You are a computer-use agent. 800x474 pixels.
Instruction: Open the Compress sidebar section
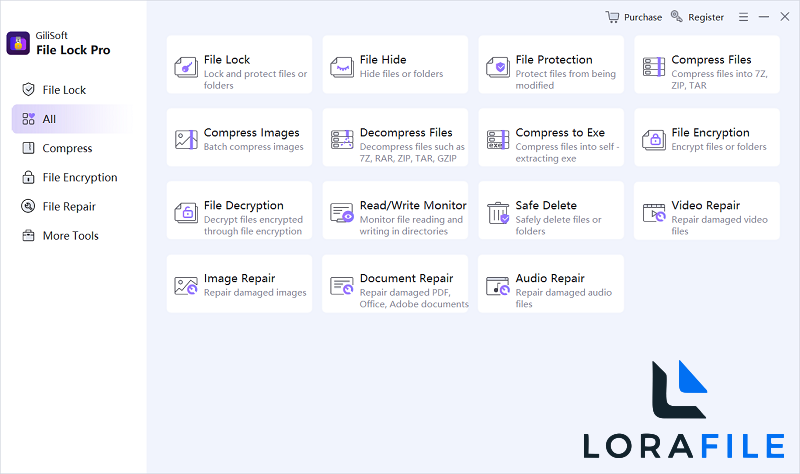[73, 148]
